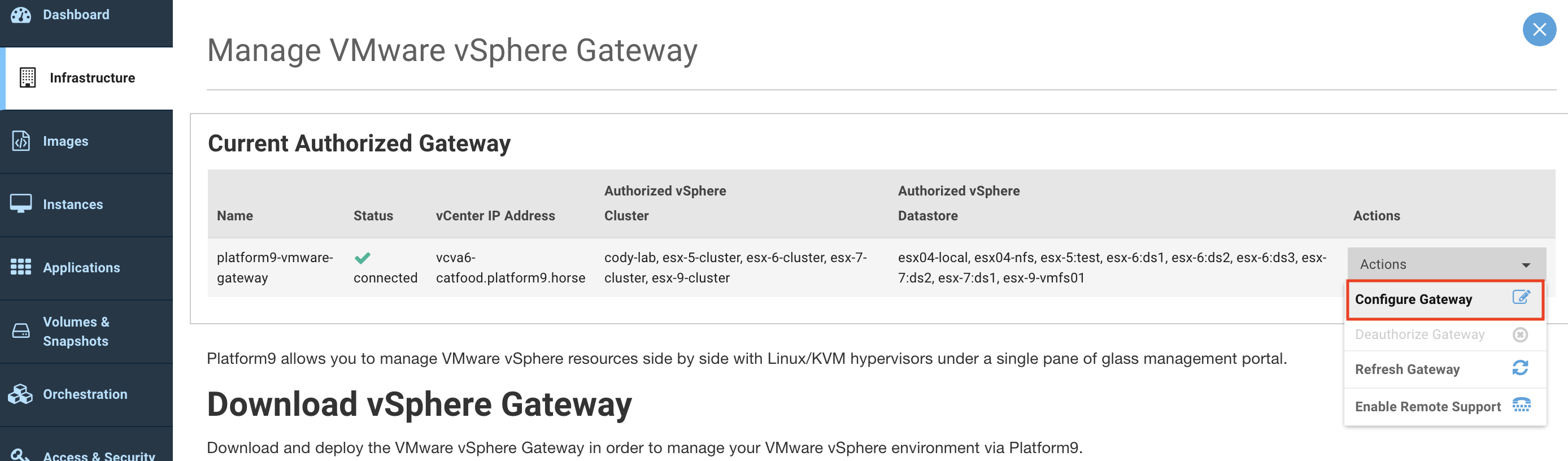The height and width of the screenshot is (461, 1568).
Task: Go to Access & Security section
Action: coord(99,455)
